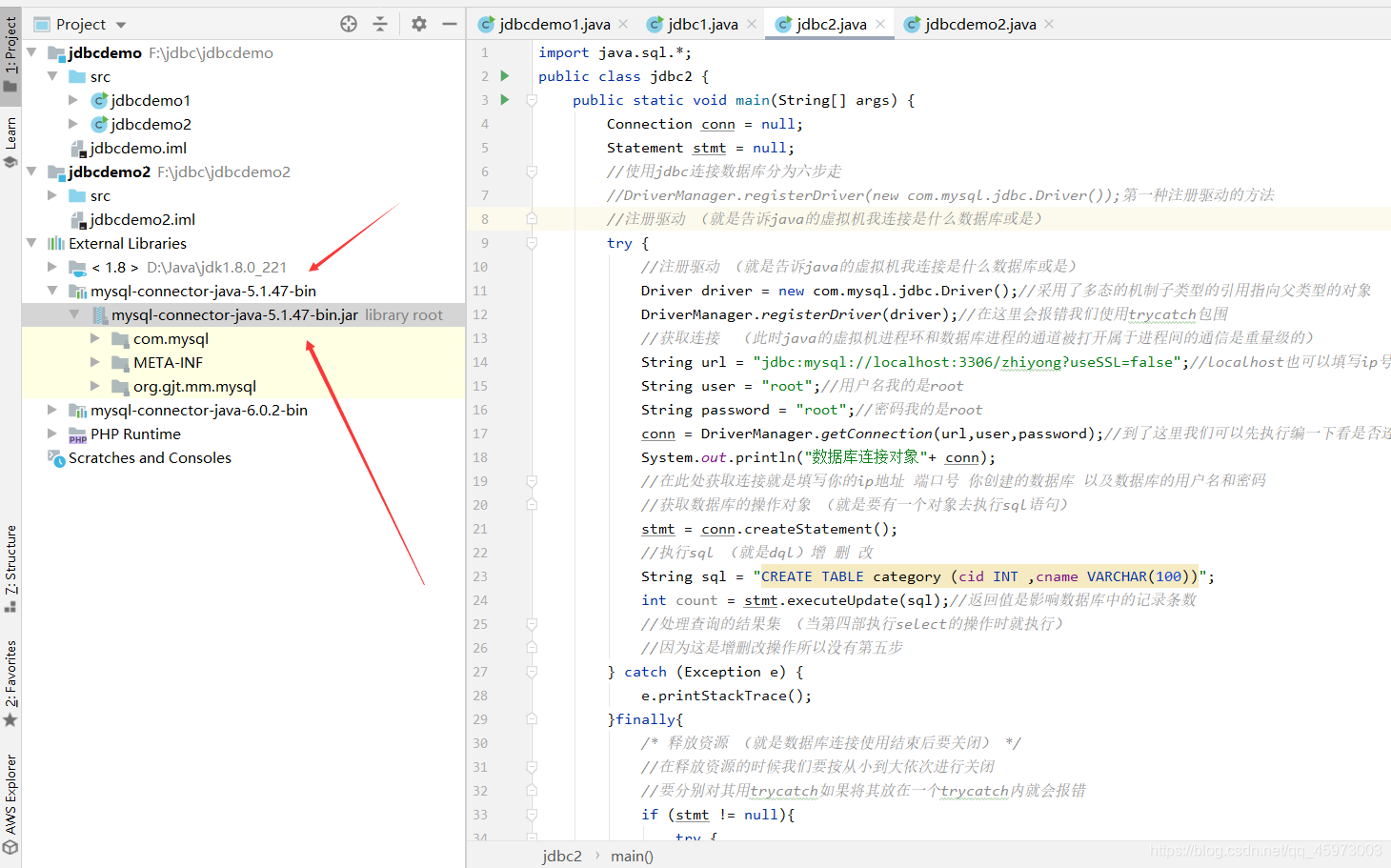
Task: Click the import java.sql.* statement
Action: tap(615, 52)
